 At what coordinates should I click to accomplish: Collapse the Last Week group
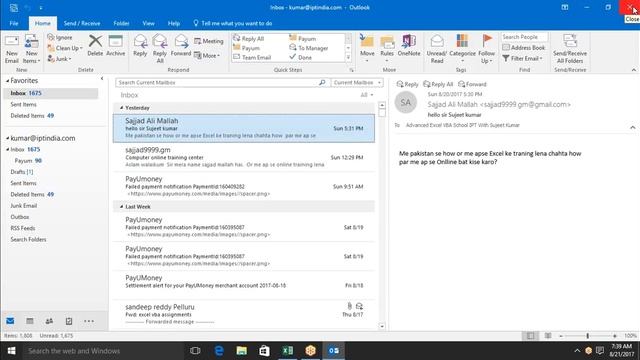121,207
